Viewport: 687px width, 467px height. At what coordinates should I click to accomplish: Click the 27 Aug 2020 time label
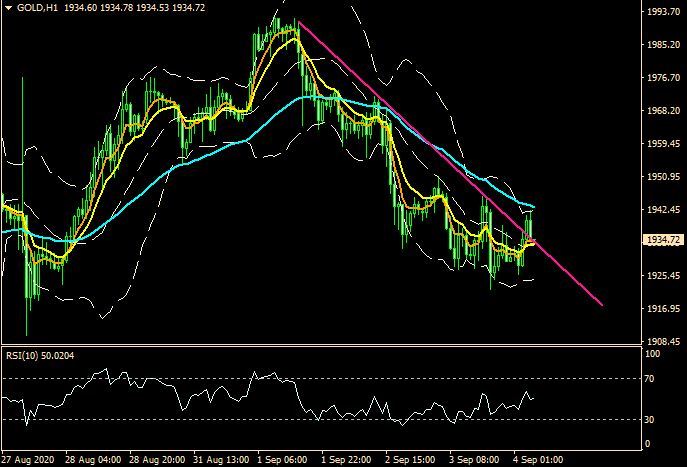(x=28, y=459)
